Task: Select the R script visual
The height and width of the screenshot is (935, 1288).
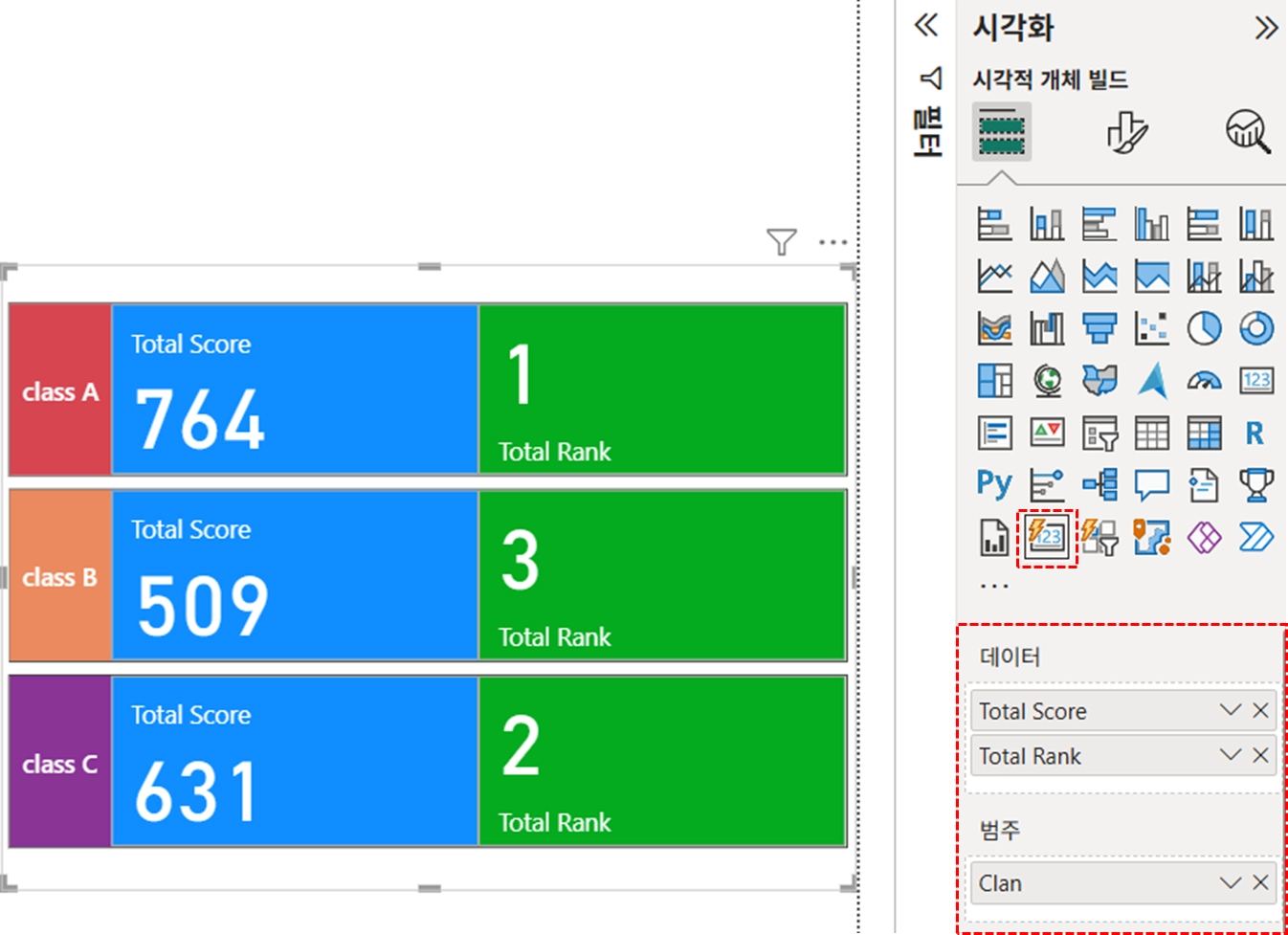Action: tap(1255, 433)
